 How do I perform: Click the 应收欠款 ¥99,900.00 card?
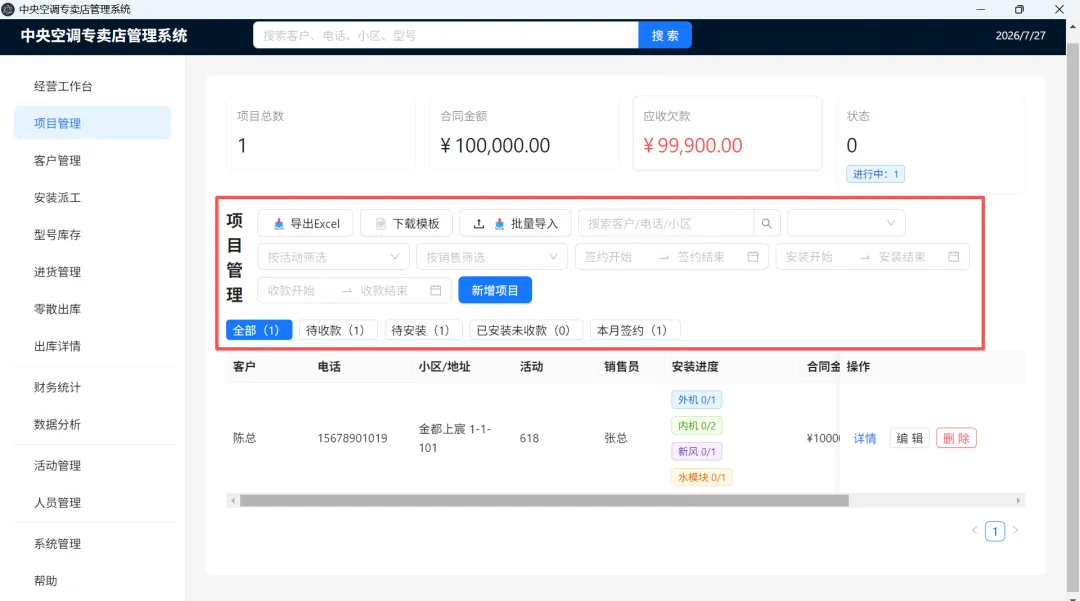pyautogui.click(x=727, y=133)
